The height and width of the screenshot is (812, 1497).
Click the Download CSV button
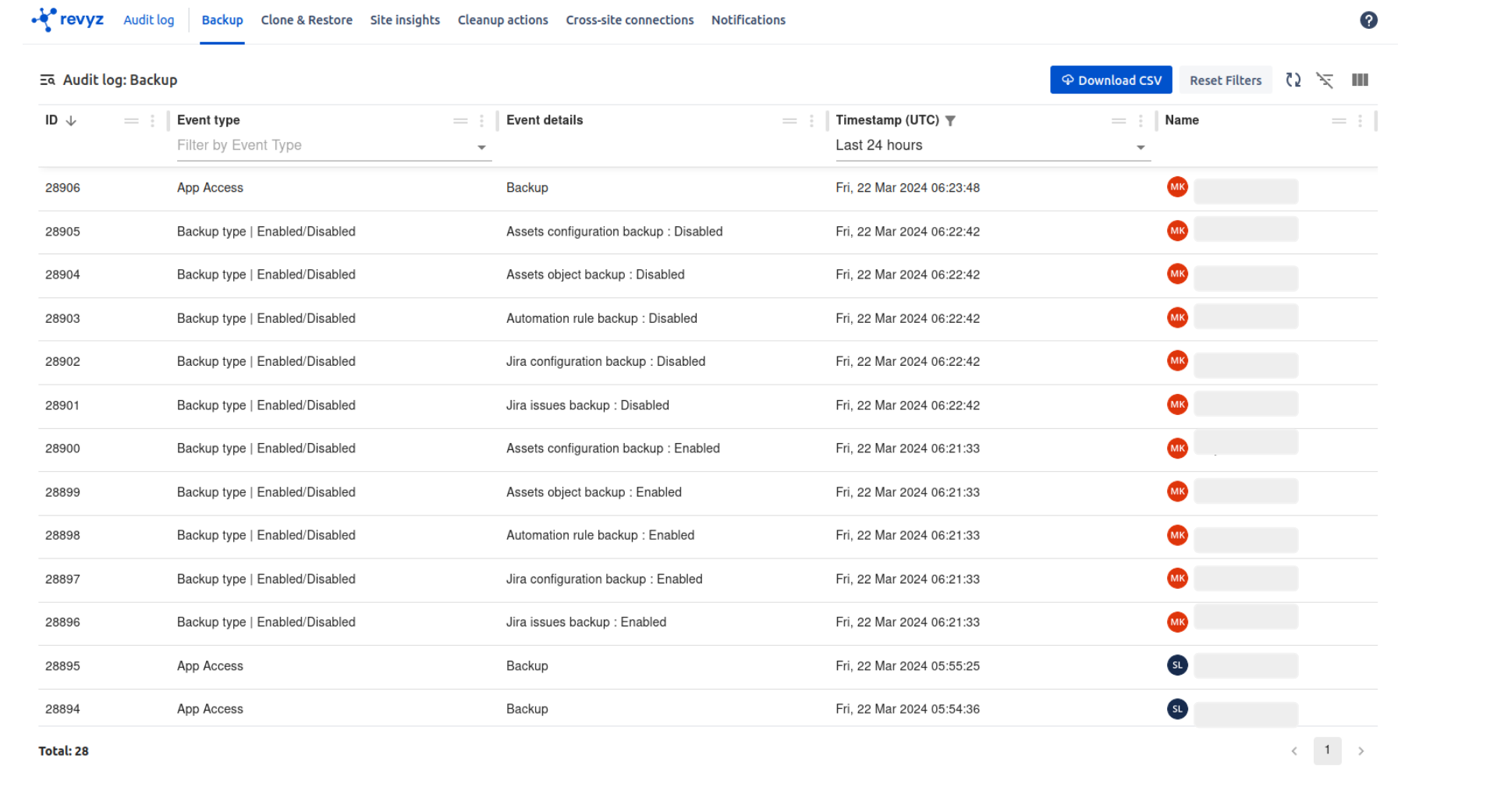coord(1110,80)
